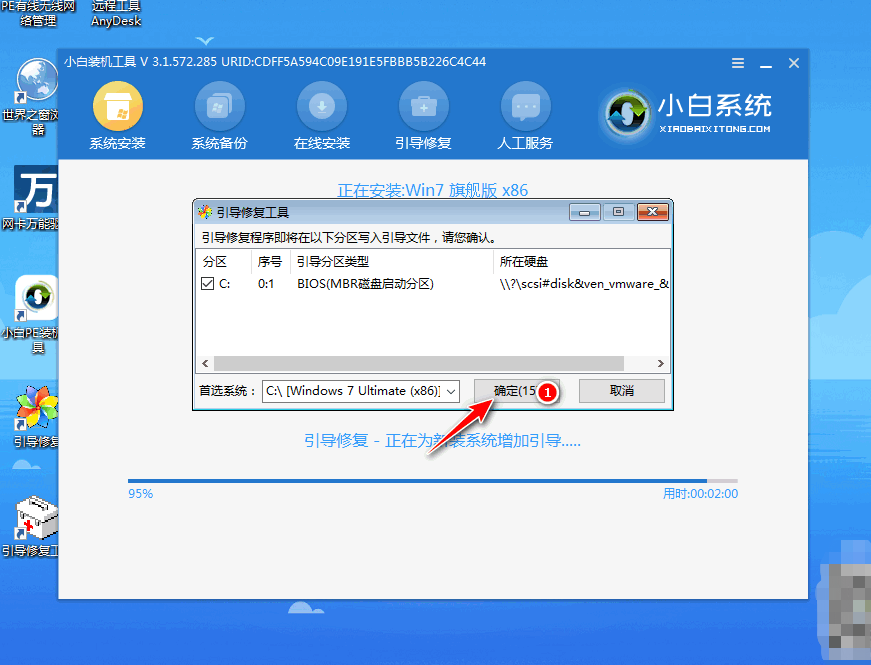Screen dimensions: 871x665
Task: Click the 所在硬盘 column header
Action: pos(581,262)
